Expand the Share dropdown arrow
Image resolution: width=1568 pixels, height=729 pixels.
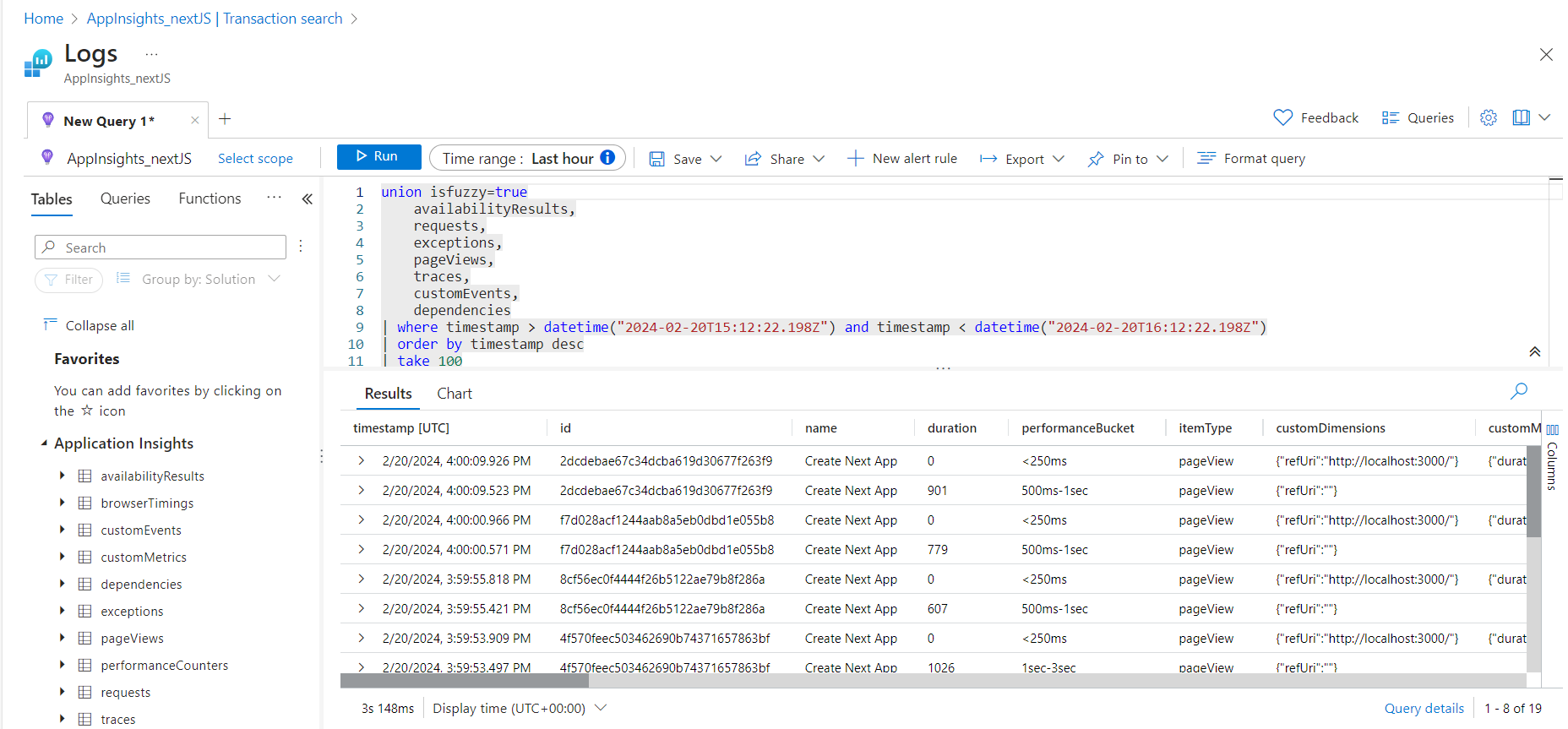[x=819, y=159]
